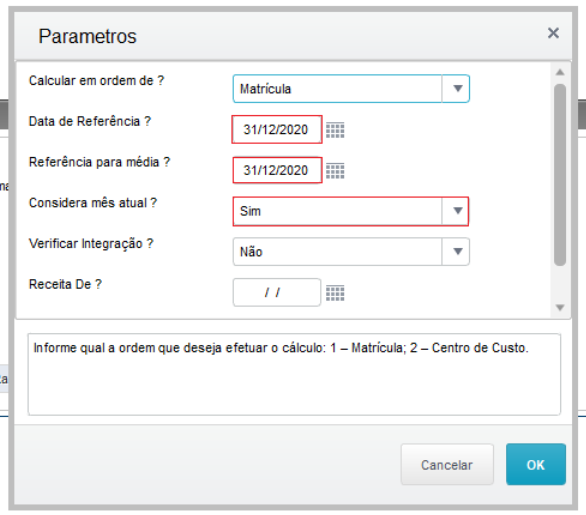Viewport: 586px width, 515px height.
Task: Click the Referência para média date field
Action: coord(277,170)
